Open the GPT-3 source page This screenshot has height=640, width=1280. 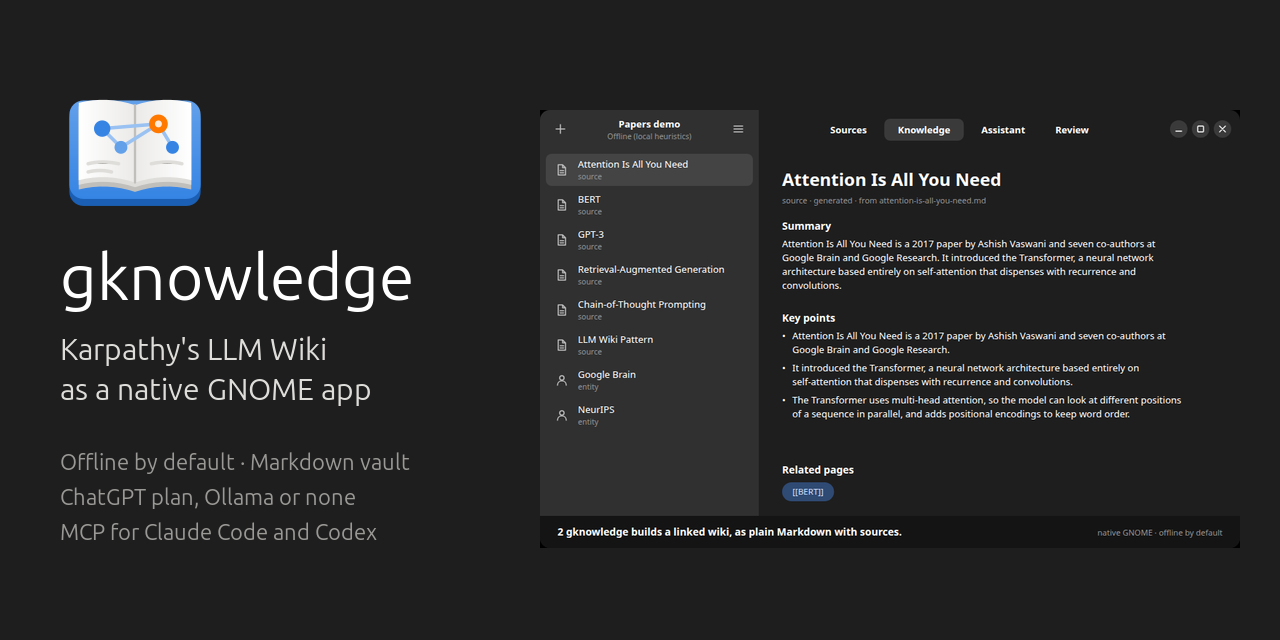[649, 240]
